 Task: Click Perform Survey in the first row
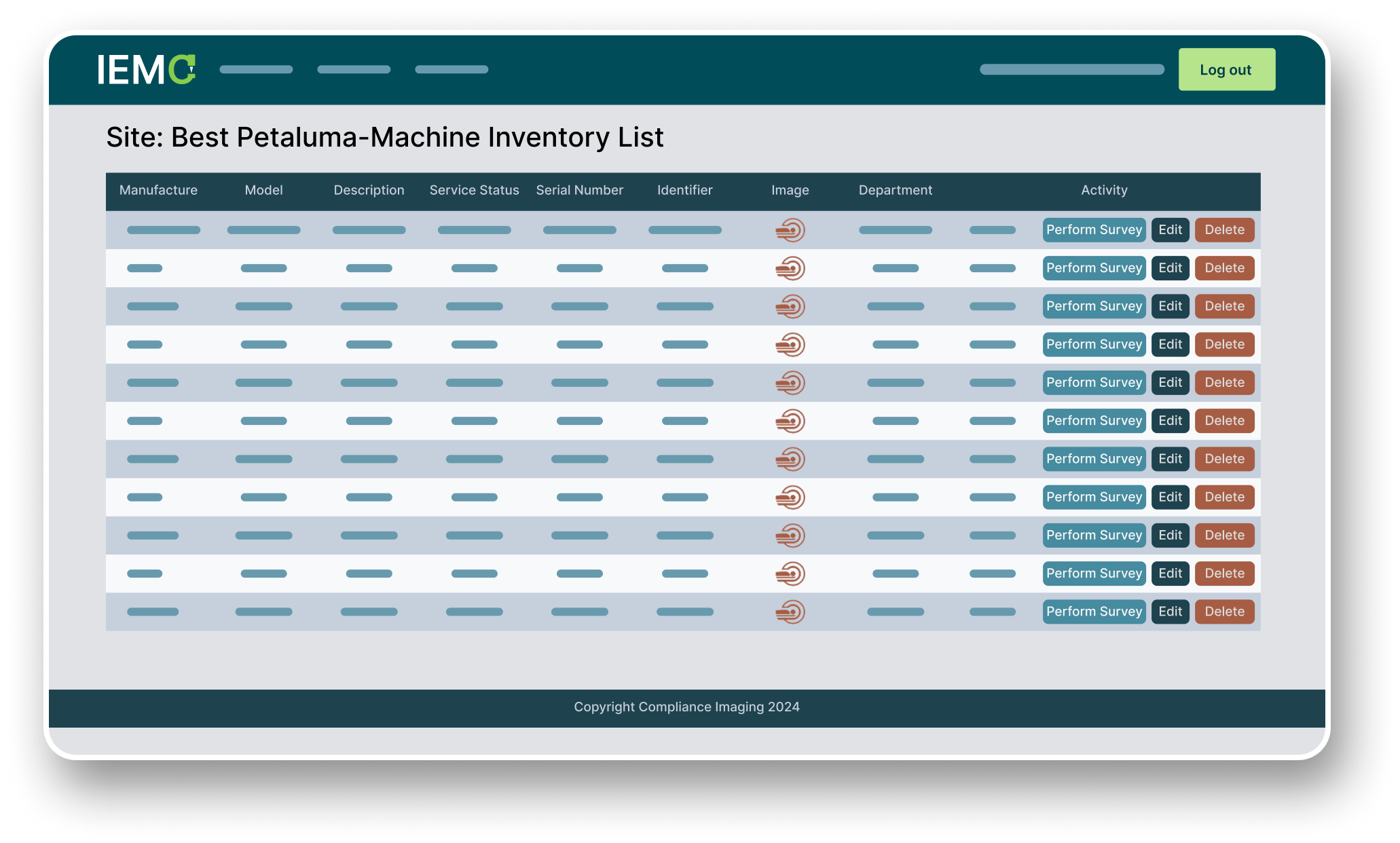(x=1094, y=230)
